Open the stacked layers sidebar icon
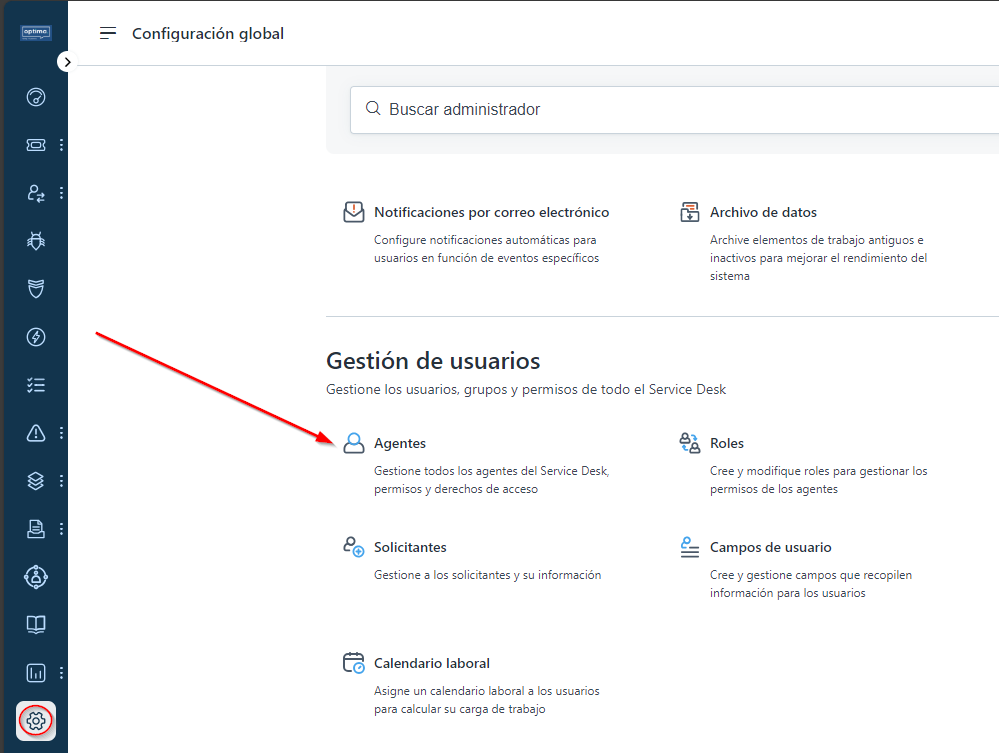 (x=36, y=481)
